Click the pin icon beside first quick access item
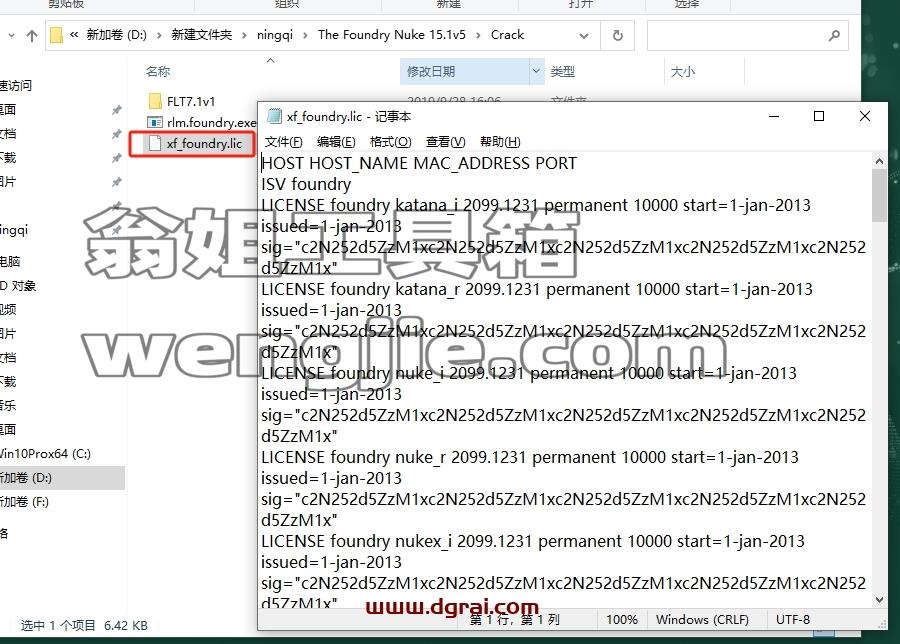The image size is (900, 644). tap(117, 110)
